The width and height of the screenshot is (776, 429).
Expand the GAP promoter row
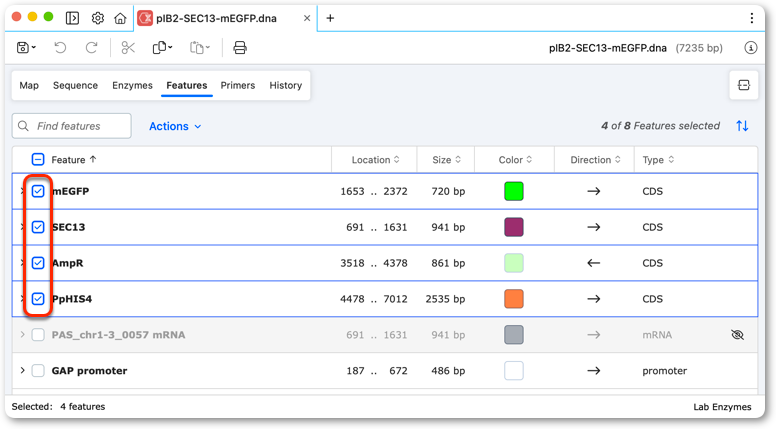22,371
